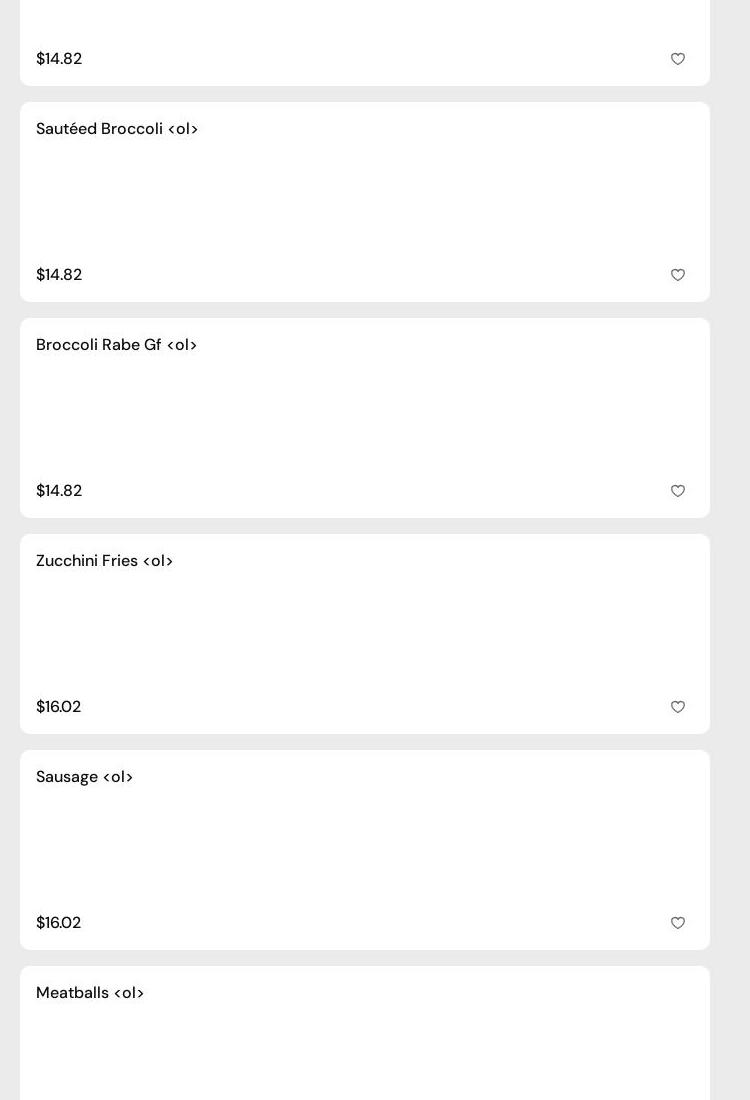Click the $14.82 price under Broccoli Rabe Gf
Viewport: 750px width, 1100px height.
[59, 491]
